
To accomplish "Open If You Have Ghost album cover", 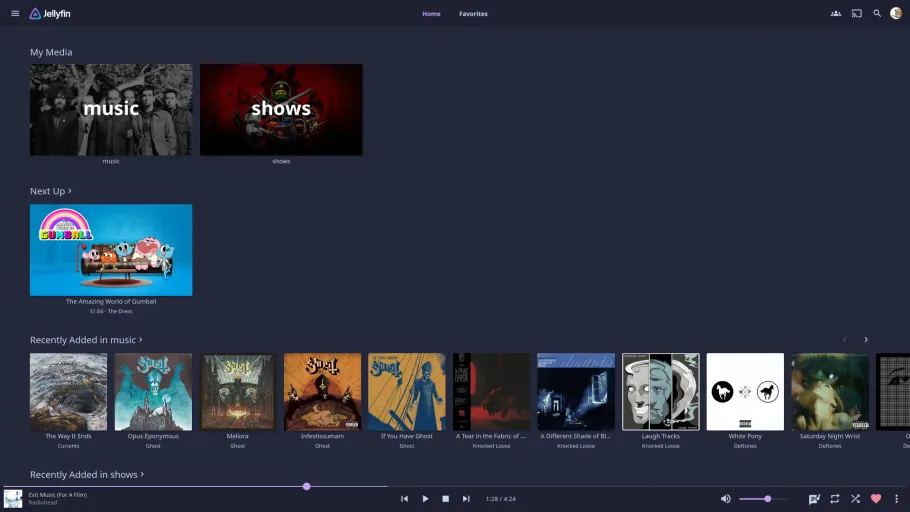I will coord(407,392).
